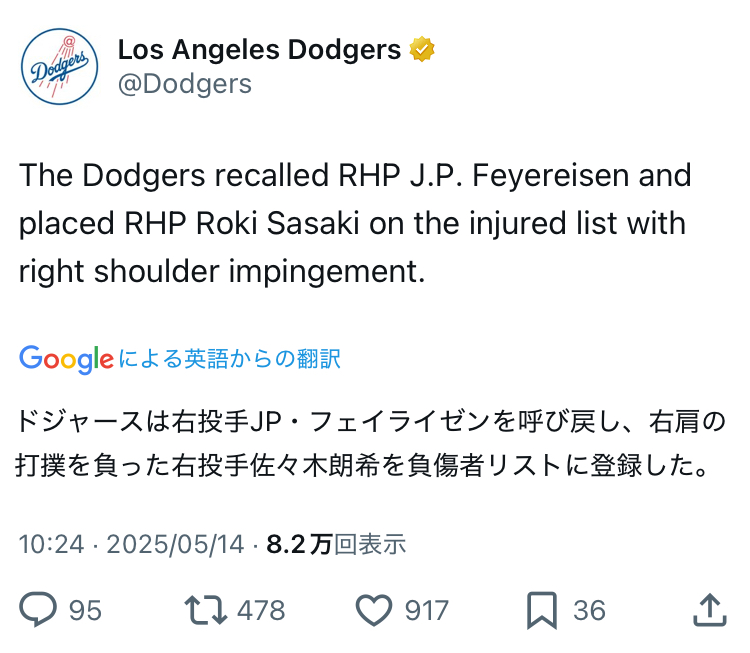Viewport: 750px width, 653px height.
Task: View the 8.2万 view count
Action: [x=336, y=544]
